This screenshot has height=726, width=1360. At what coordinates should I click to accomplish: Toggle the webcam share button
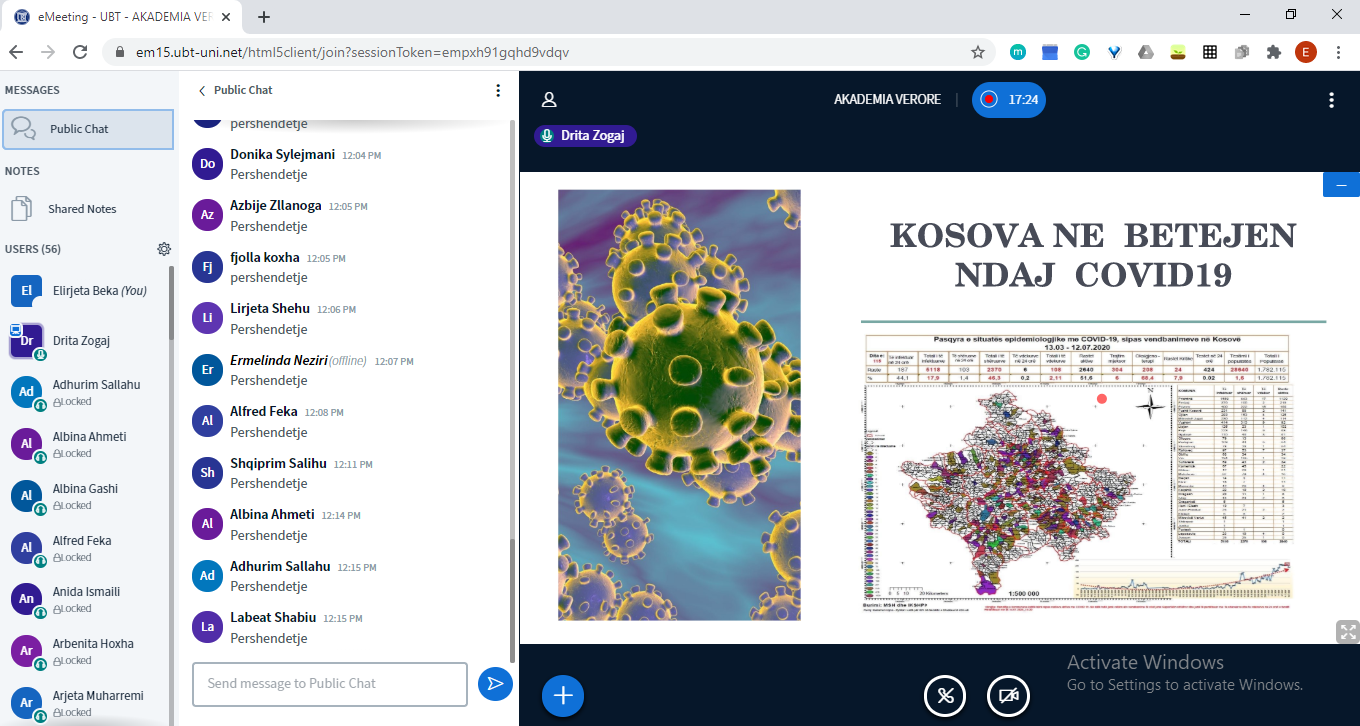(x=1008, y=696)
